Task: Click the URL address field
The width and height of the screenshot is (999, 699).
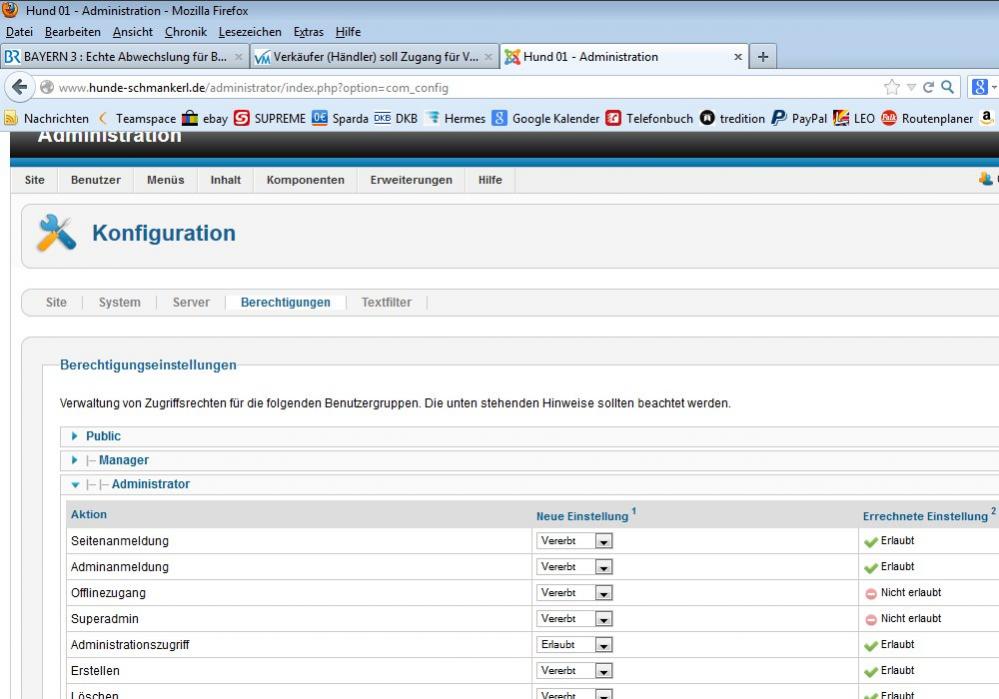Action: pyautogui.click(x=450, y=88)
